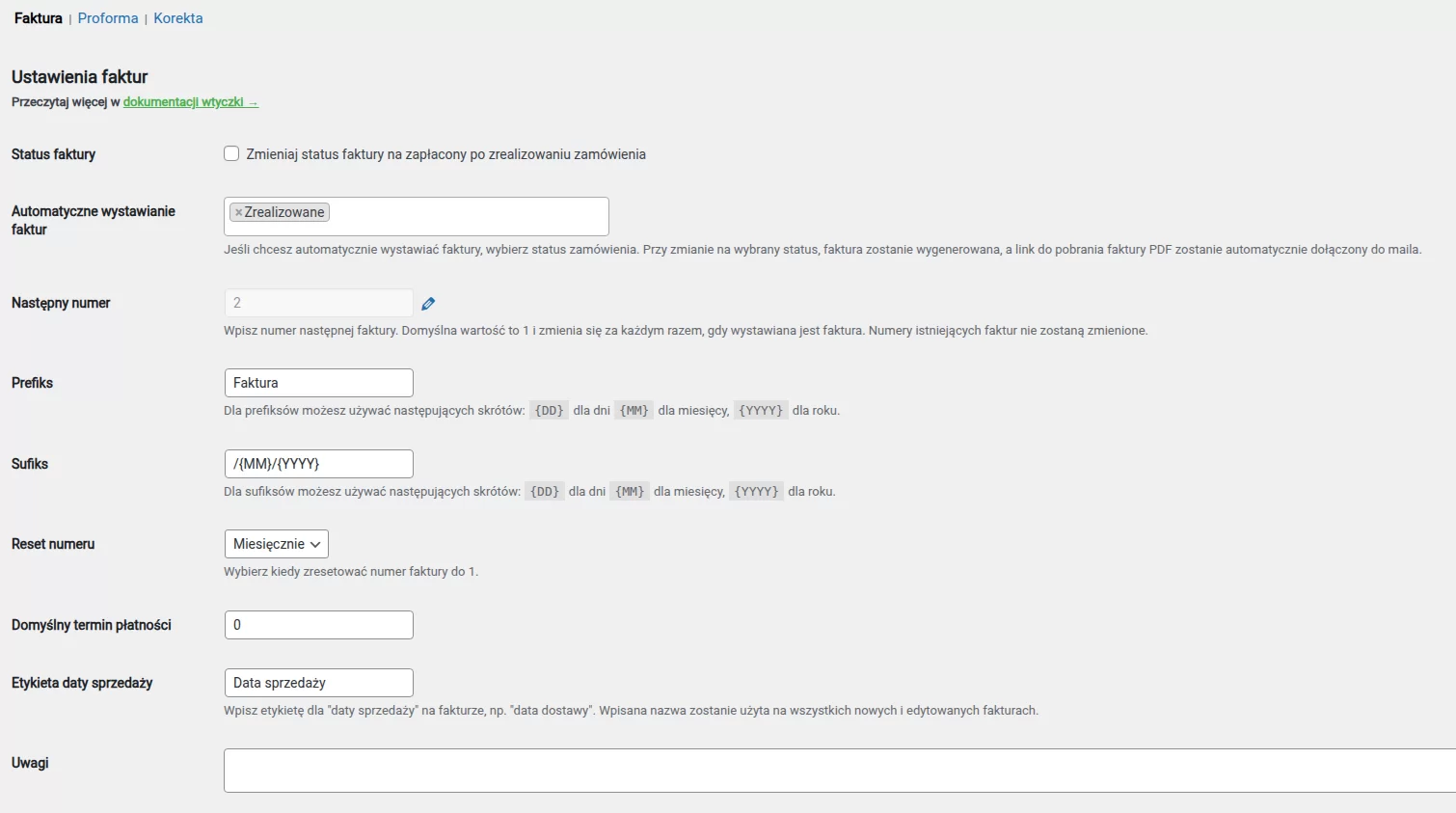
Task: Select the Faktura tab
Action: click(39, 18)
